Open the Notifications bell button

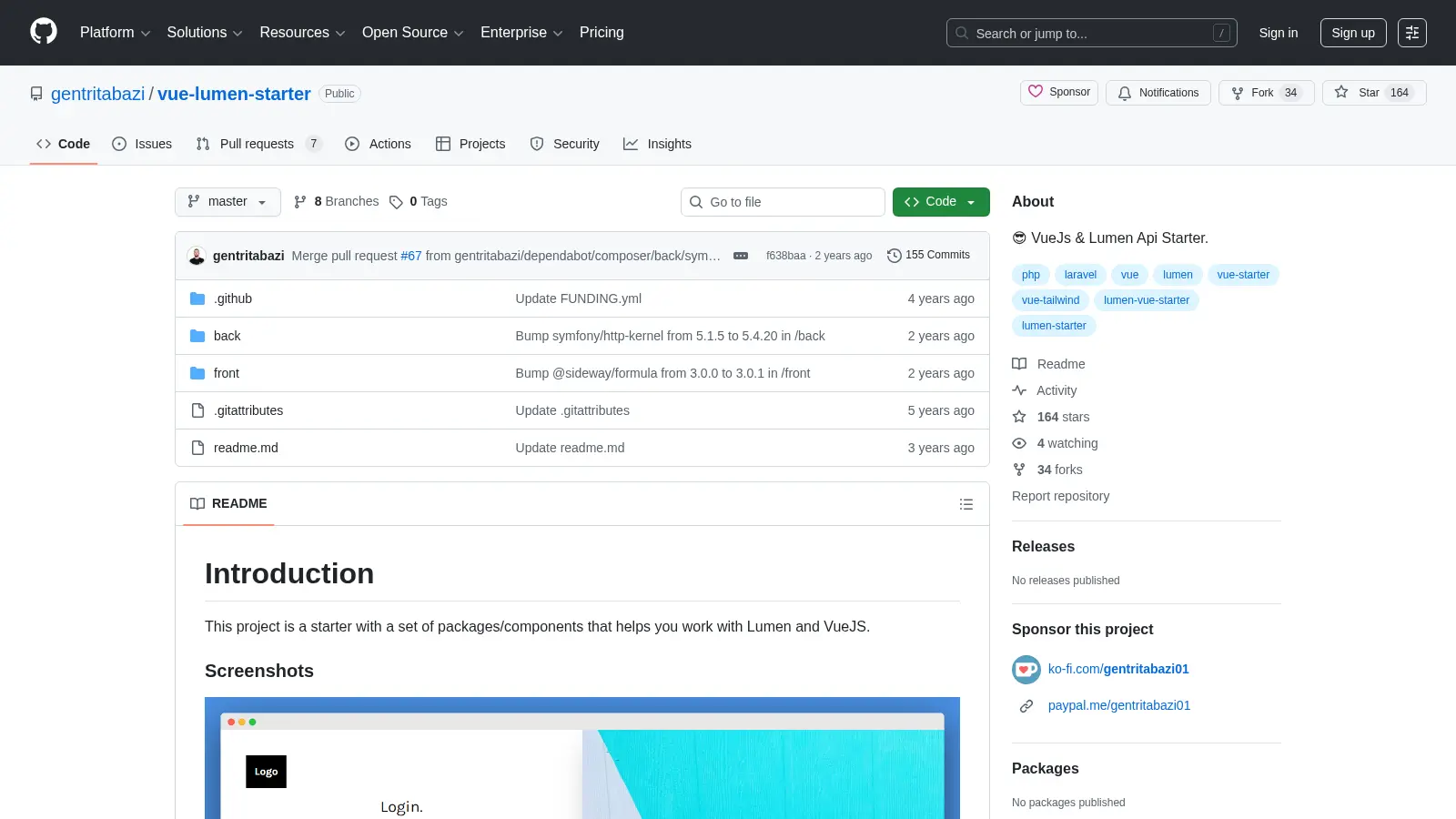[x=1158, y=93]
